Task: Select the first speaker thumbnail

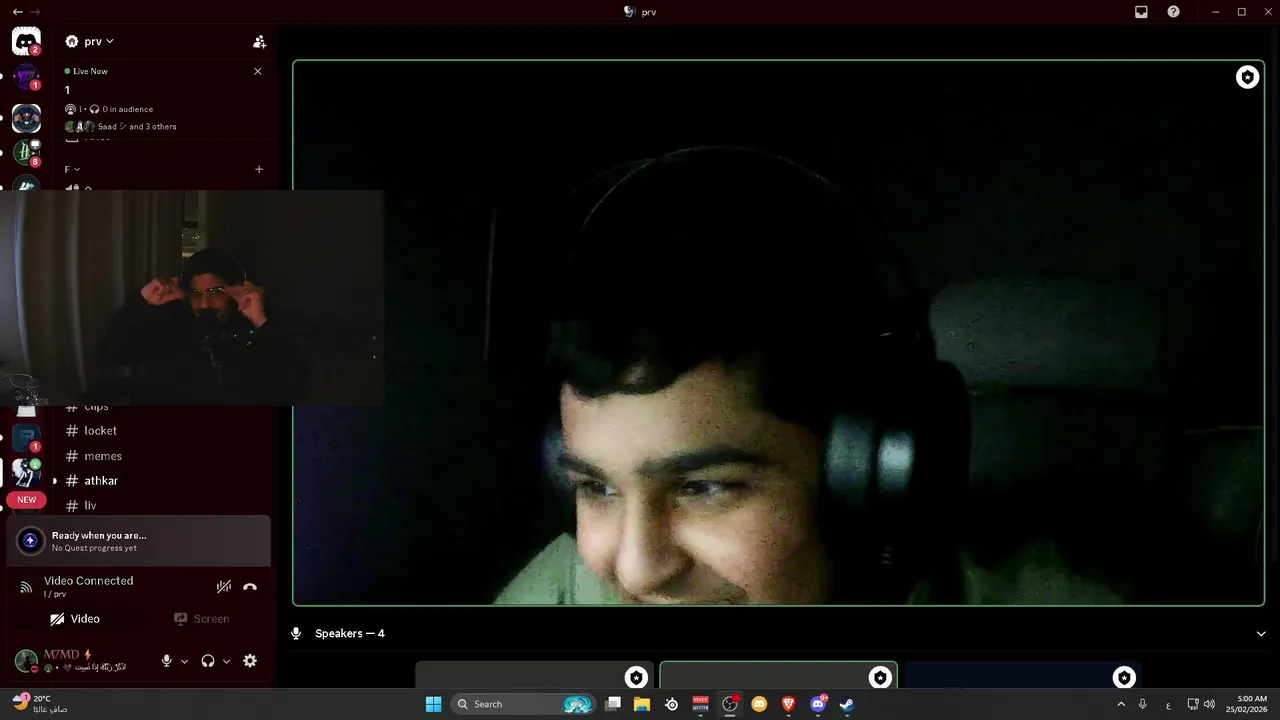Action: coord(534,675)
